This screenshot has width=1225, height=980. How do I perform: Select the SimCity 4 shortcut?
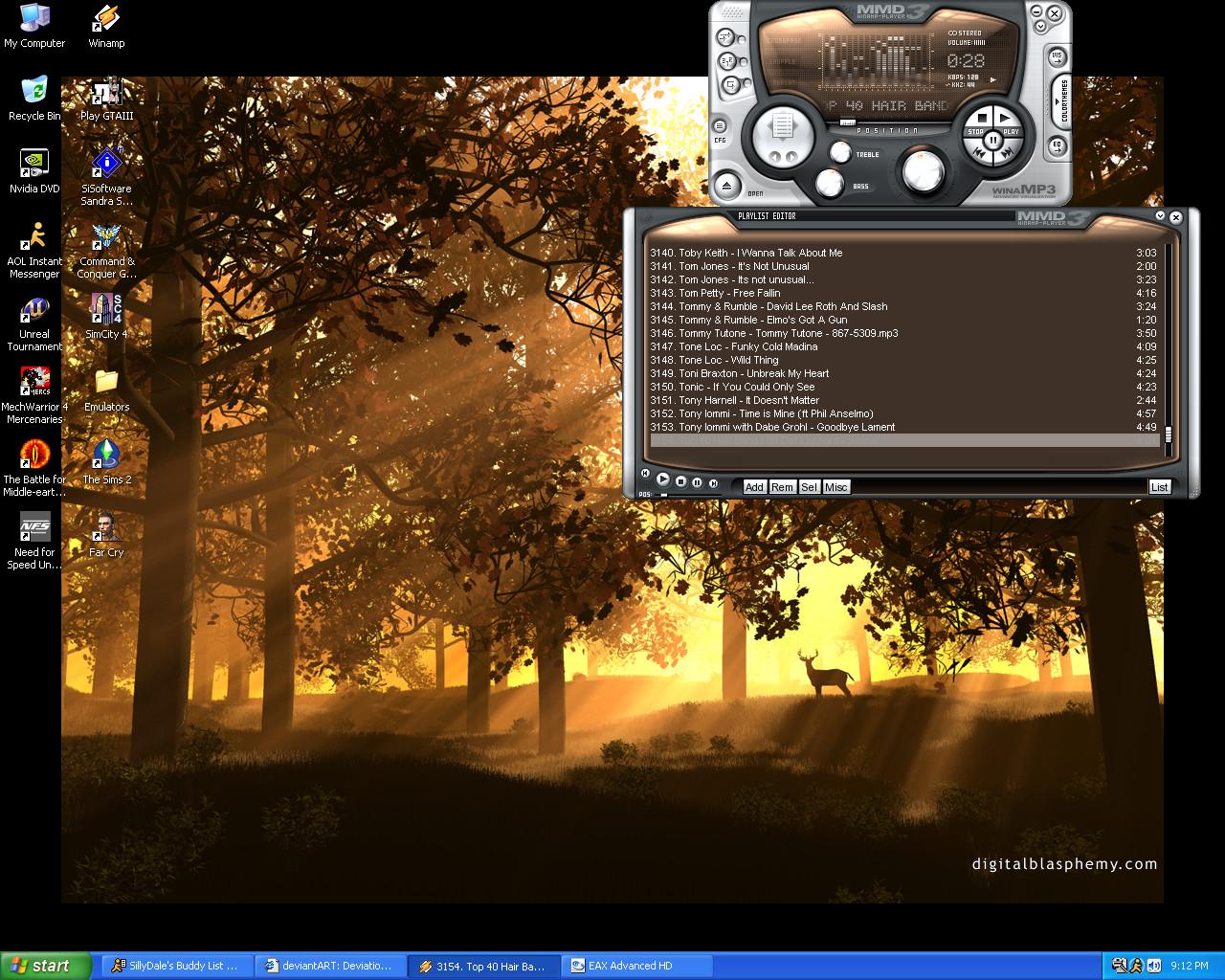pyautogui.click(x=106, y=317)
